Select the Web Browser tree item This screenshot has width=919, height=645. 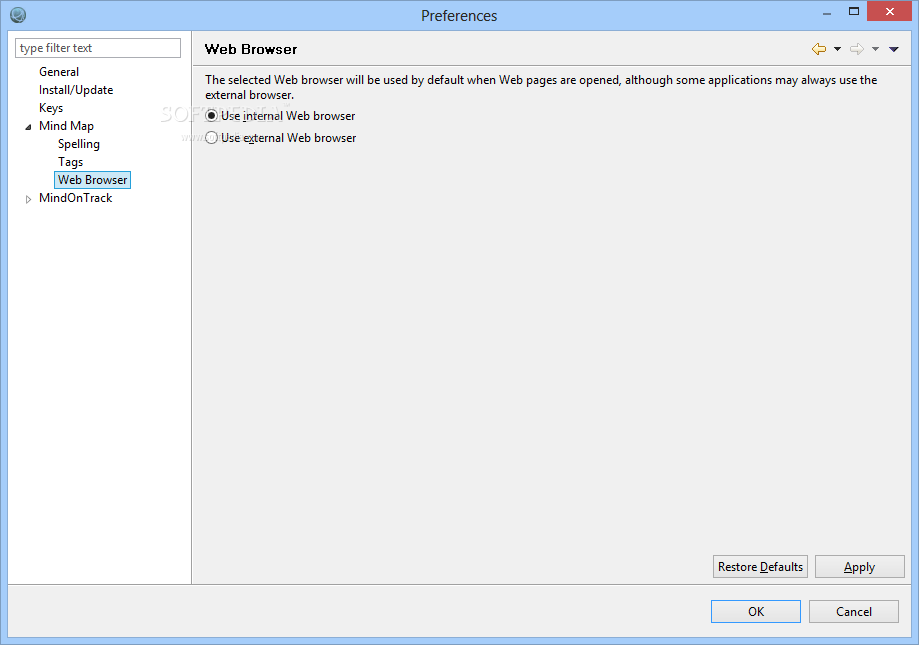[93, 180]
